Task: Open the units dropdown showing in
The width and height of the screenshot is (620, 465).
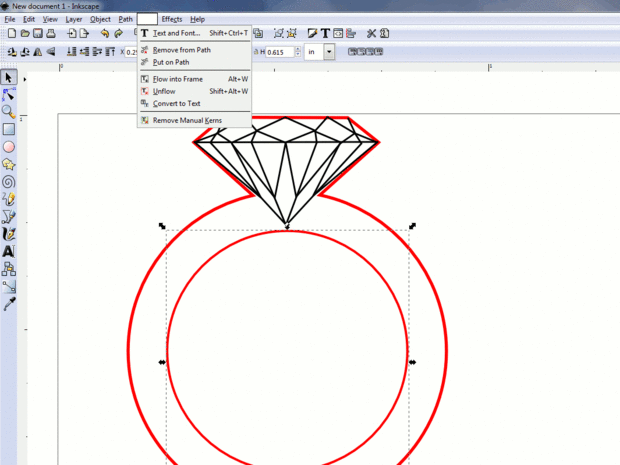Action: click(319, 52)
